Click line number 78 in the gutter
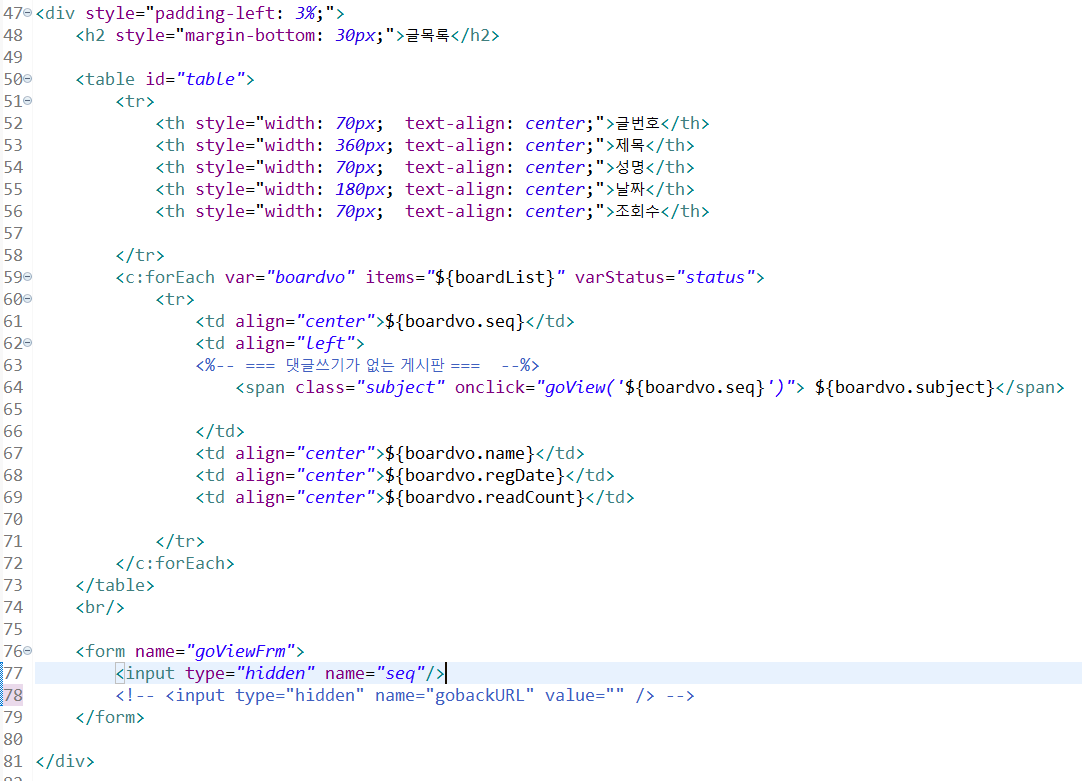Viewport: 1082px width, 781px height. click(x=13, y=695)
